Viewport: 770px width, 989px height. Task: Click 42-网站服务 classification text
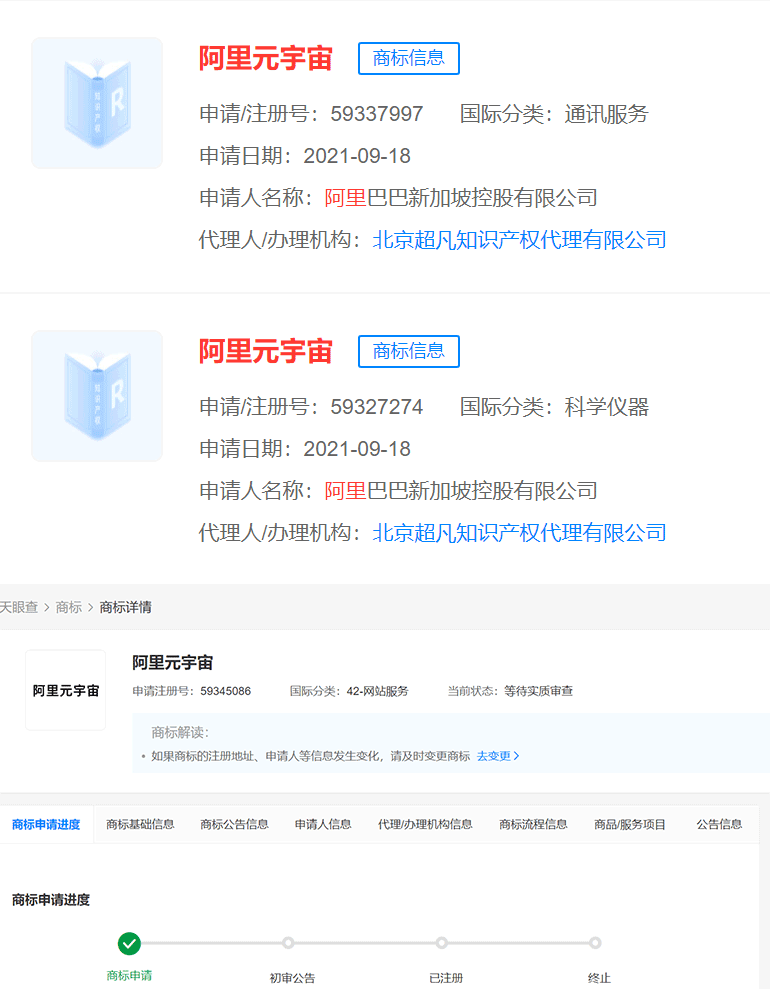click(378, 691)
